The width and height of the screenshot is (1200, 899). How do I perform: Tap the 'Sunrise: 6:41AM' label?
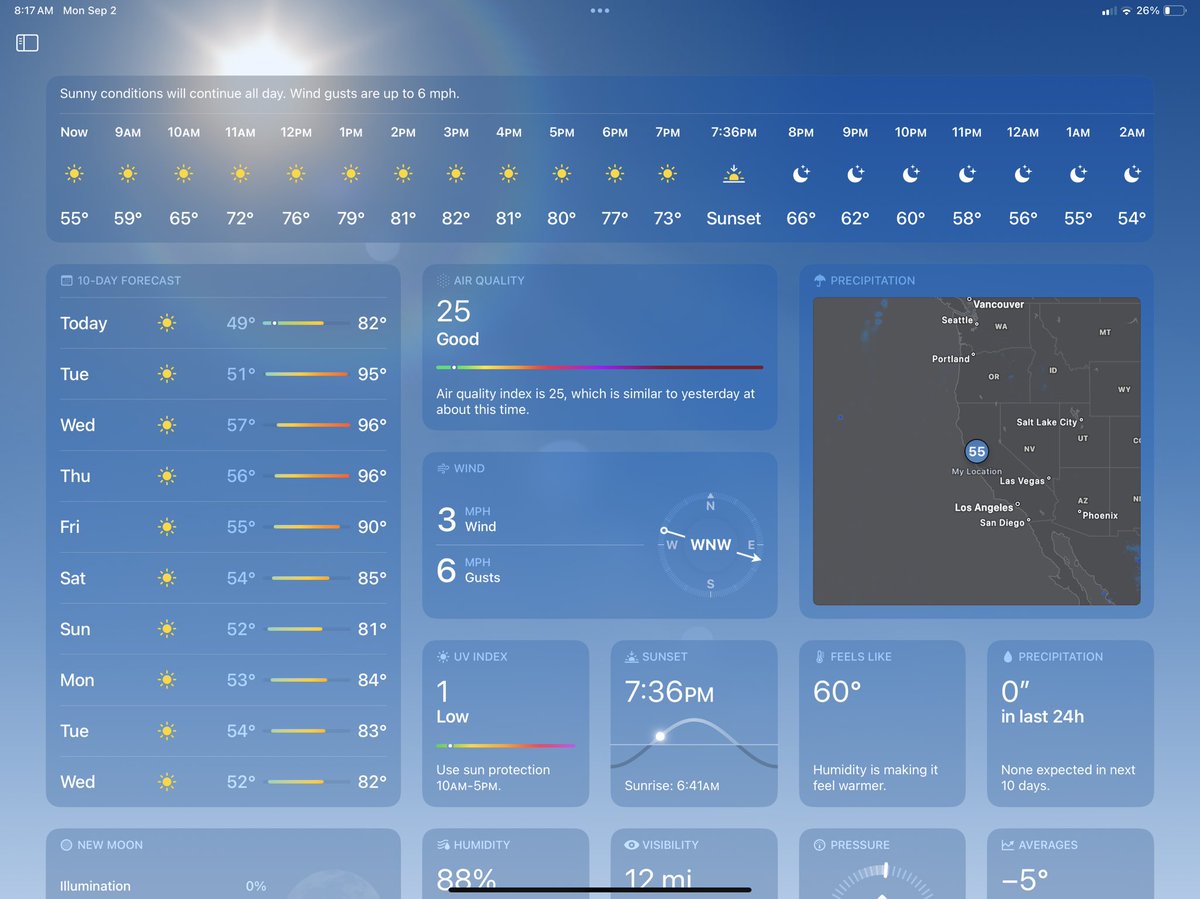click(x=672, y=786)
